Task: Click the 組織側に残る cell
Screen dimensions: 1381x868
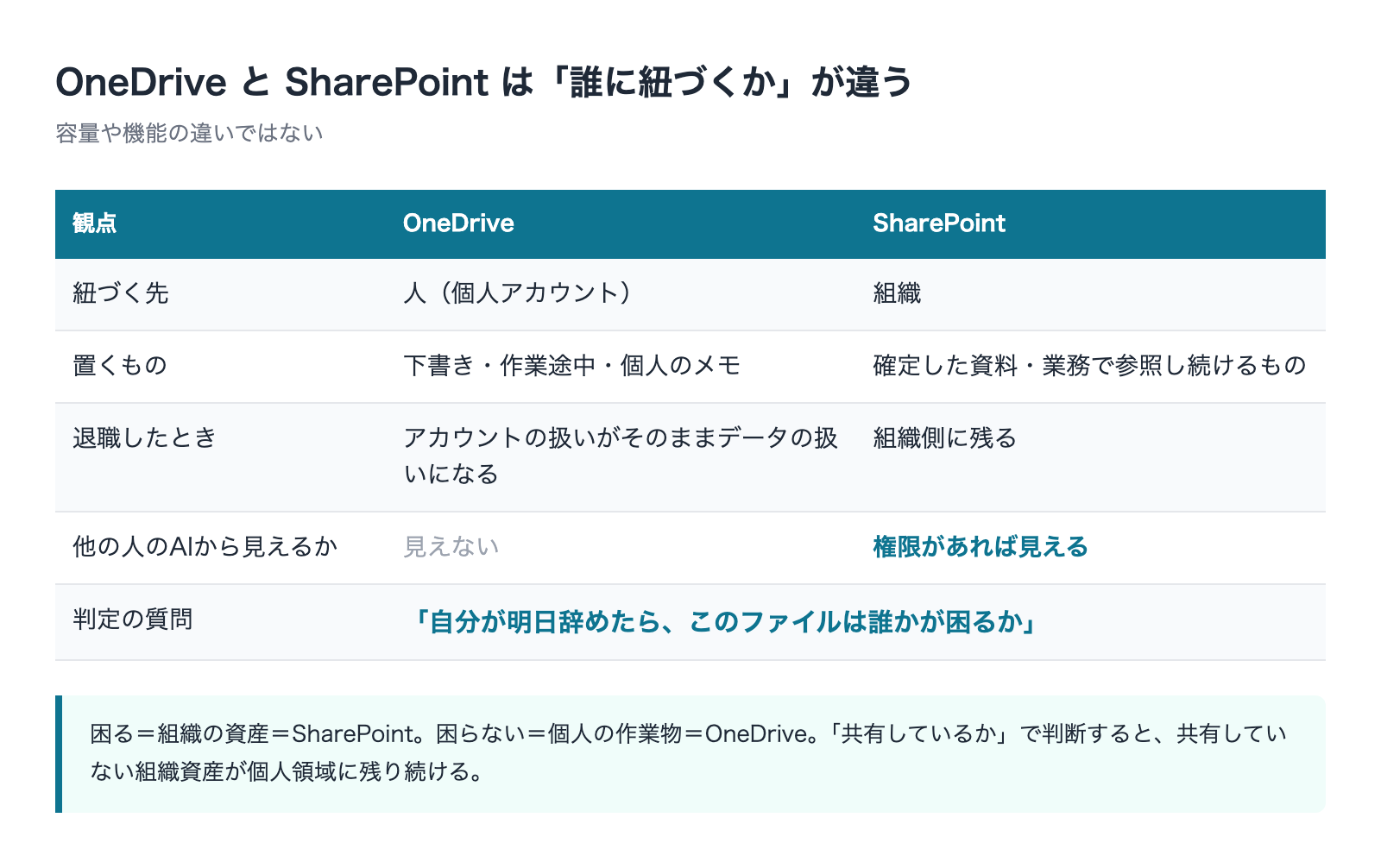Action: pos(945,438)
